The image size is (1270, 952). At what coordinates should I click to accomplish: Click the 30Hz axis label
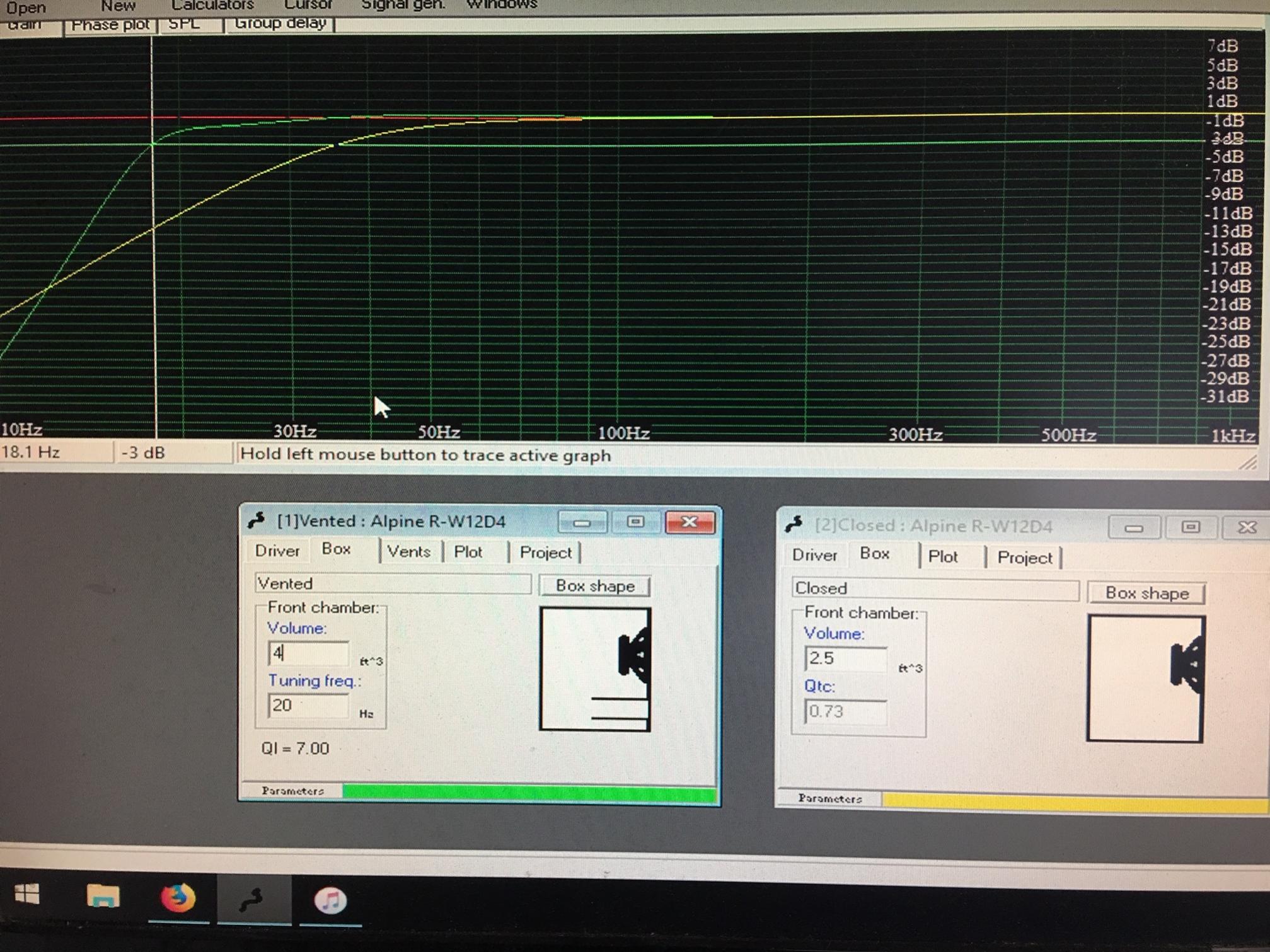tap(294, 431)
